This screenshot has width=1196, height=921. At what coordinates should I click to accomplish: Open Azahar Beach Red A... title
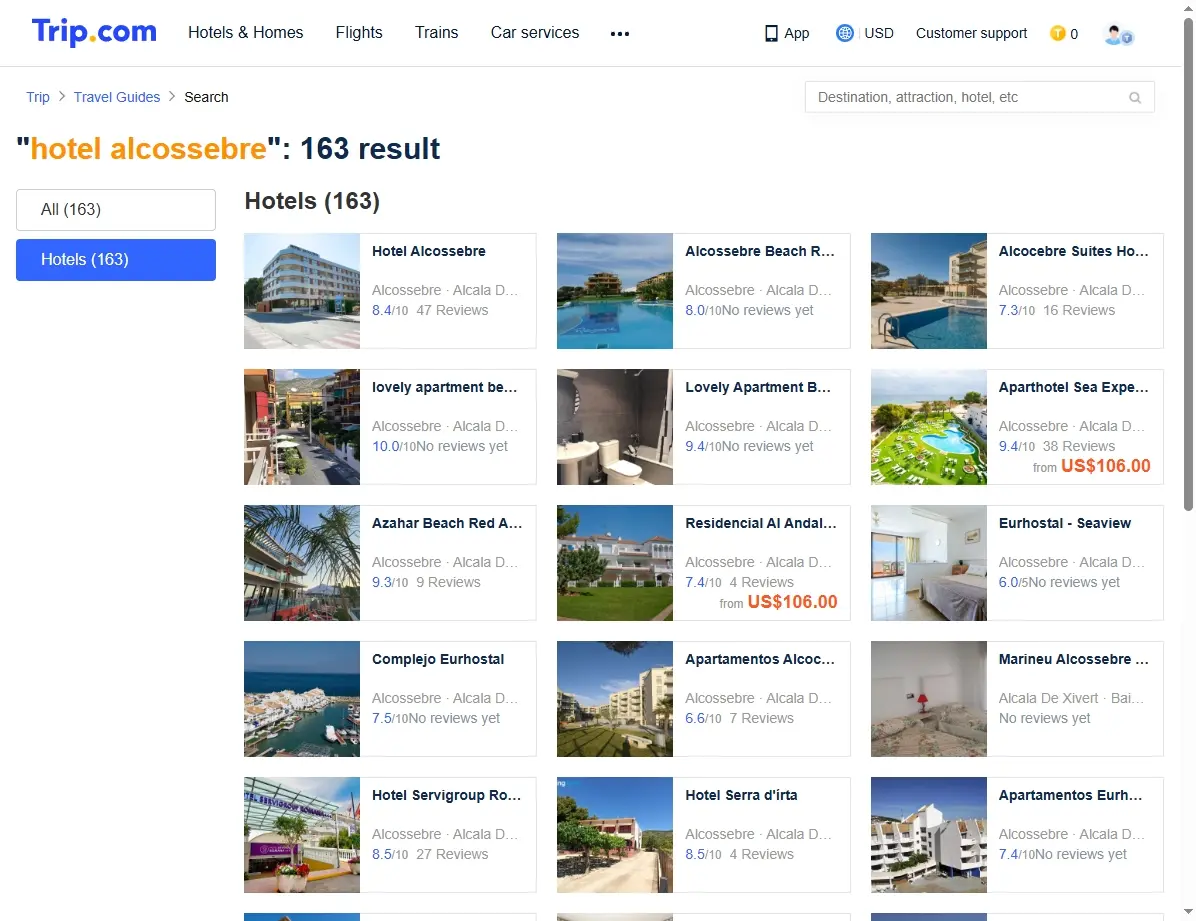click(x=447, y=523)
